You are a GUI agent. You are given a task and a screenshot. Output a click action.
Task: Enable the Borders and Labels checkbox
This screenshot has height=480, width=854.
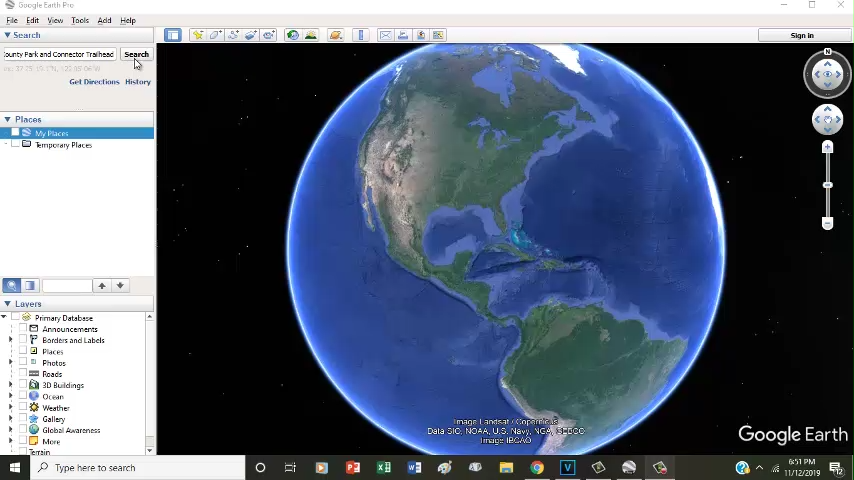(23, 339)
